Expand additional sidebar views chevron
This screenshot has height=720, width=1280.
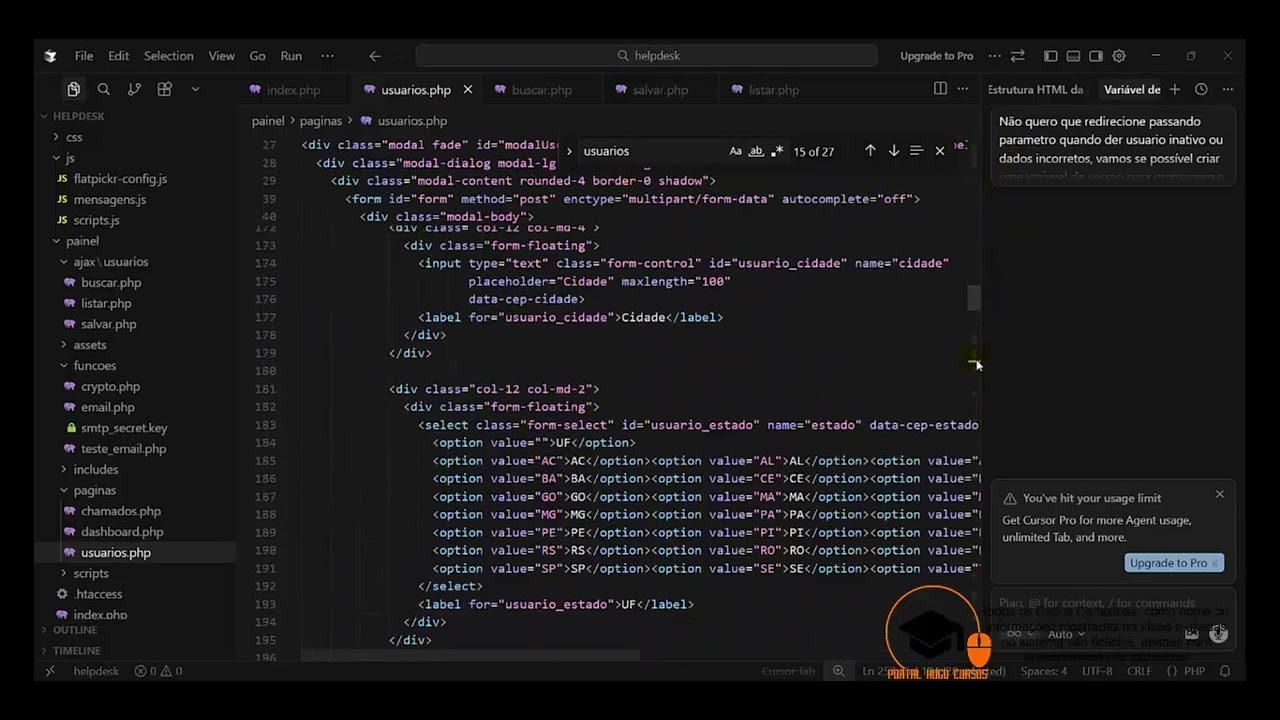point(195,89)
